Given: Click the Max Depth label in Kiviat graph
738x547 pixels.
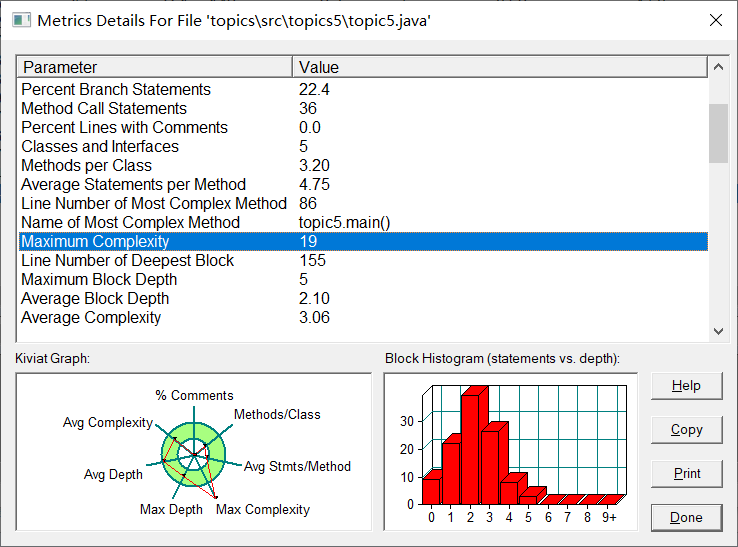Looking at the screenshot, I should pyautogui.click(x=171, y=509).
